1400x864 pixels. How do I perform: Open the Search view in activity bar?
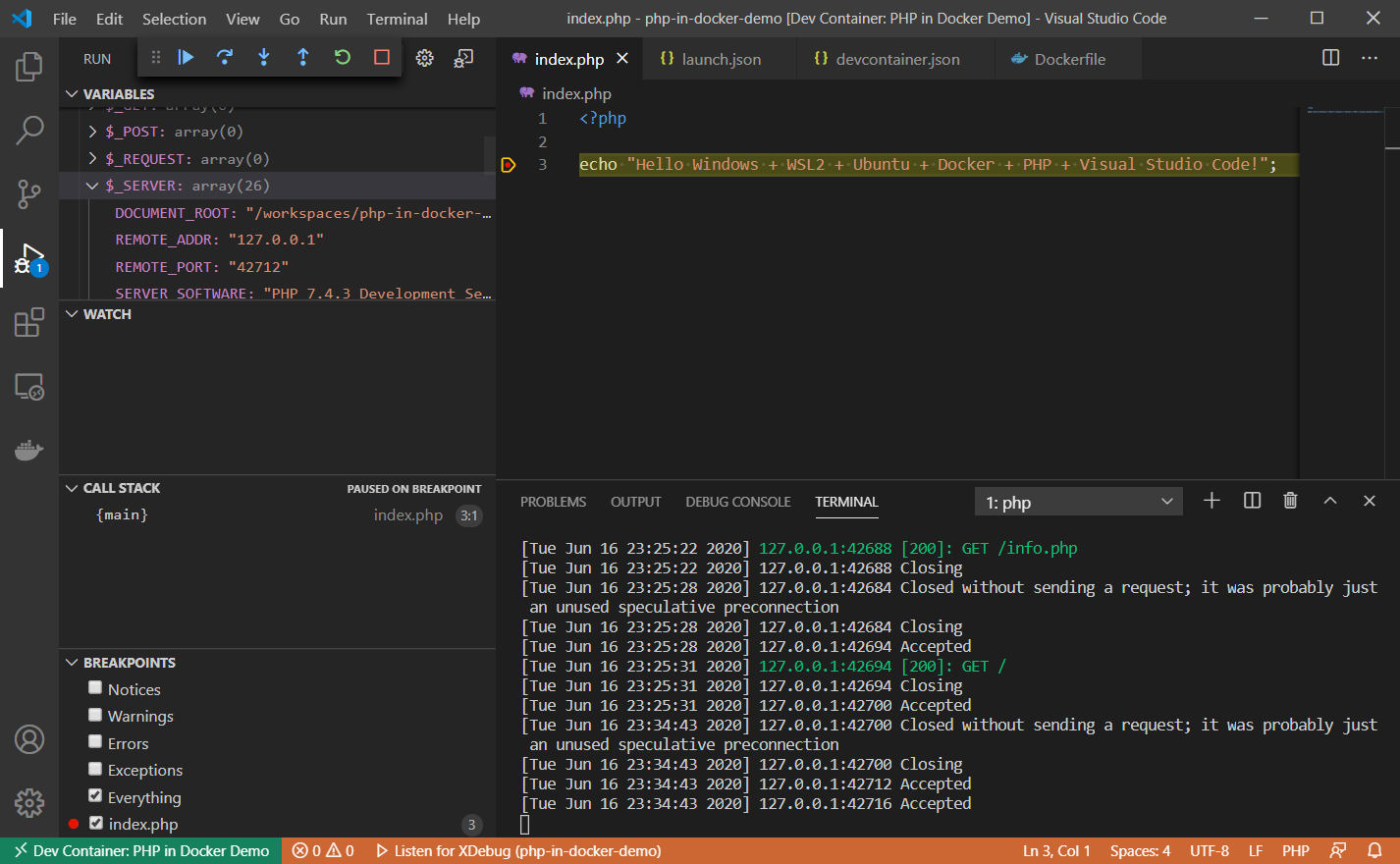click(29, 130)
